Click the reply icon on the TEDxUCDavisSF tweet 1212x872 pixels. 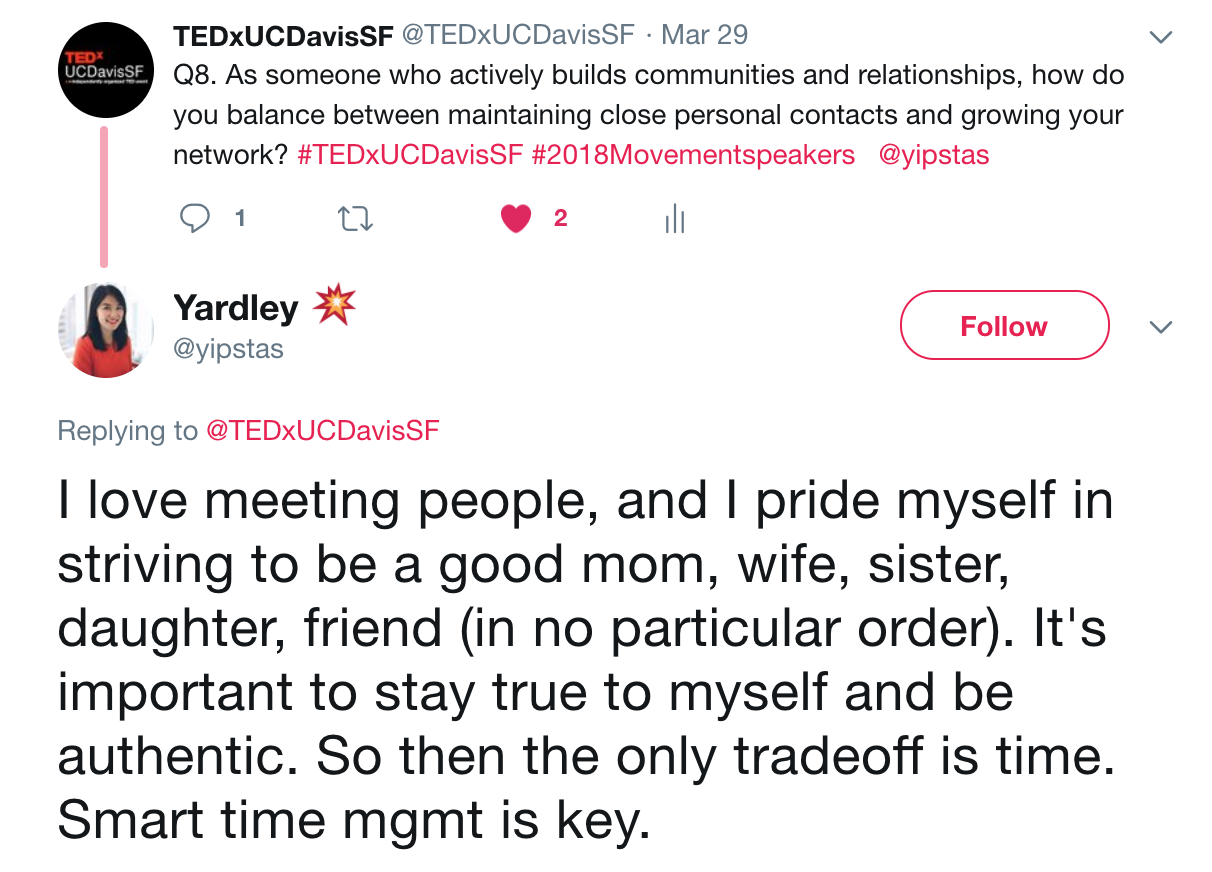[x=196, y=218]
